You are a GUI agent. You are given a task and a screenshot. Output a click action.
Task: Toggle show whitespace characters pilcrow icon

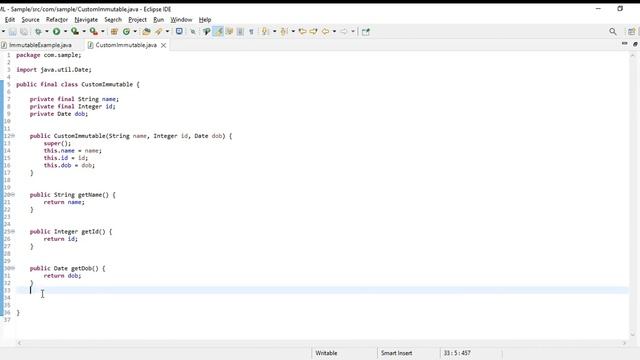(x=251, y=31)
